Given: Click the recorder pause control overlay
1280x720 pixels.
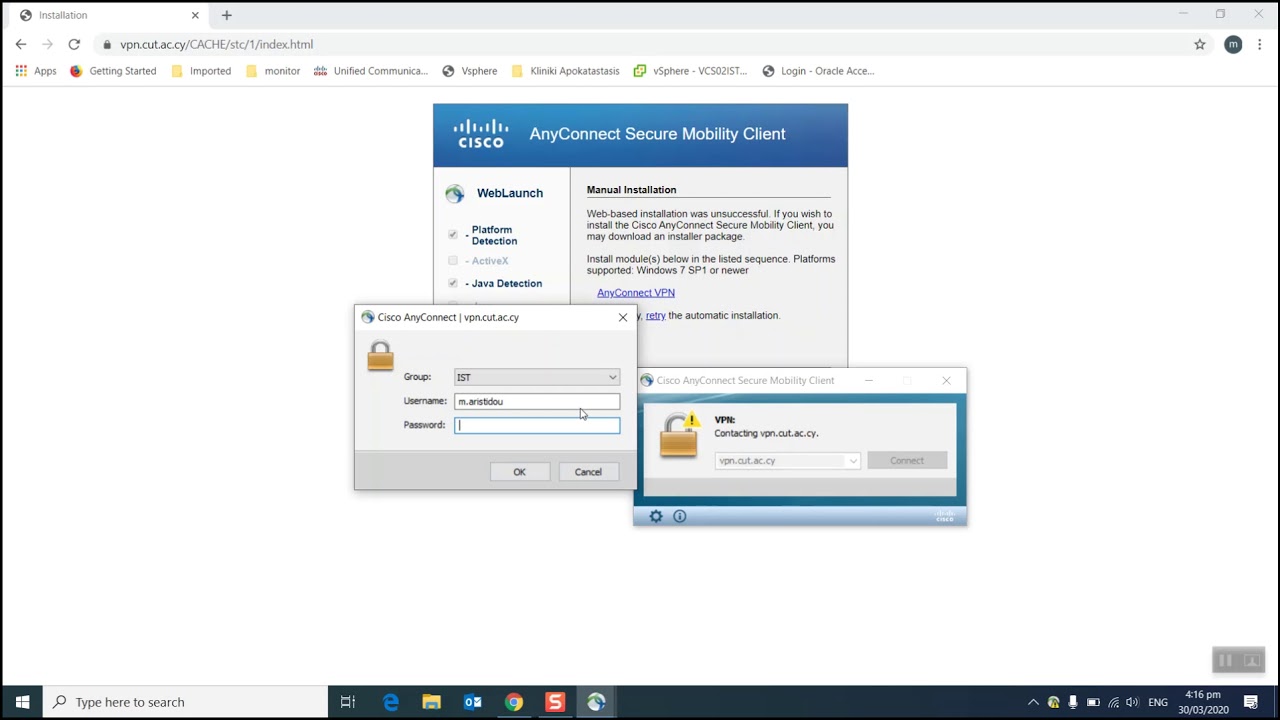Looking at the screenshot, I should [1225, 661].
